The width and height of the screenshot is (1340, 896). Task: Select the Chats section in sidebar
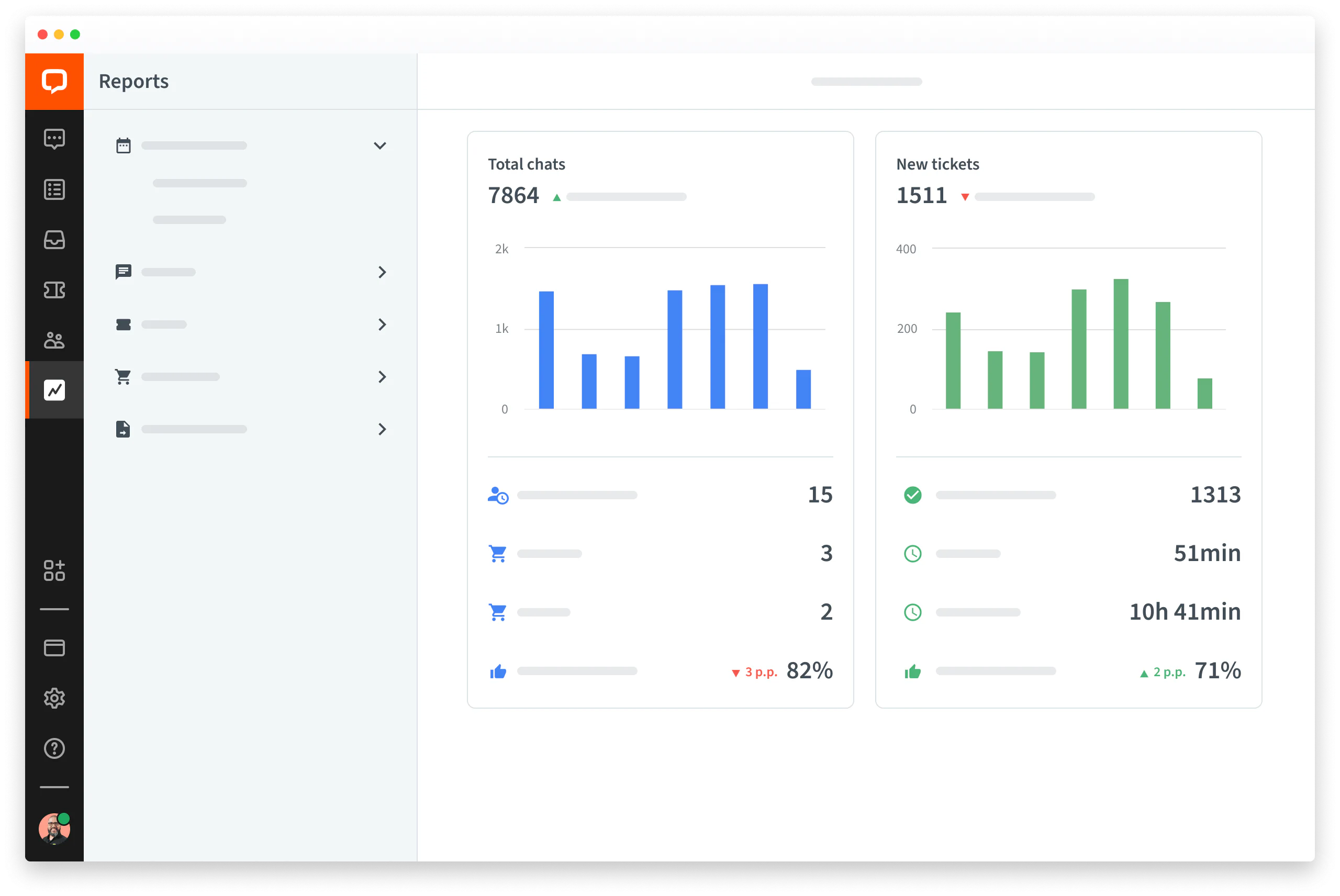coord(54,139)
